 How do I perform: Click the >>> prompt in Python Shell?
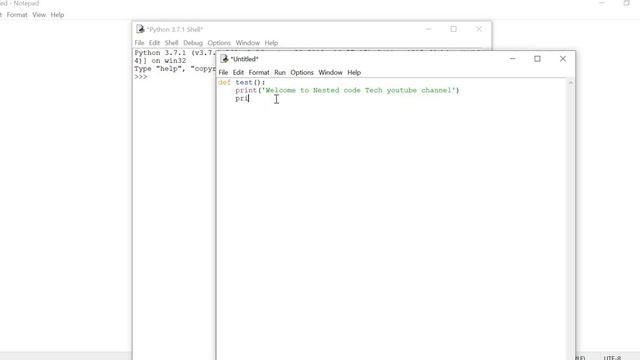[140, 77]
